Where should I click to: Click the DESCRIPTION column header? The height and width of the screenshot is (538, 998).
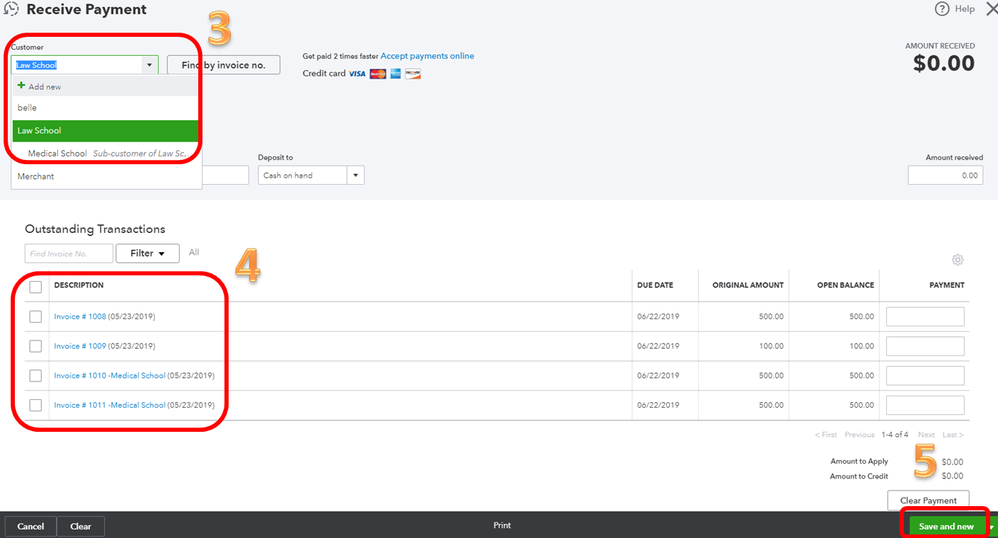coord(79,285)
